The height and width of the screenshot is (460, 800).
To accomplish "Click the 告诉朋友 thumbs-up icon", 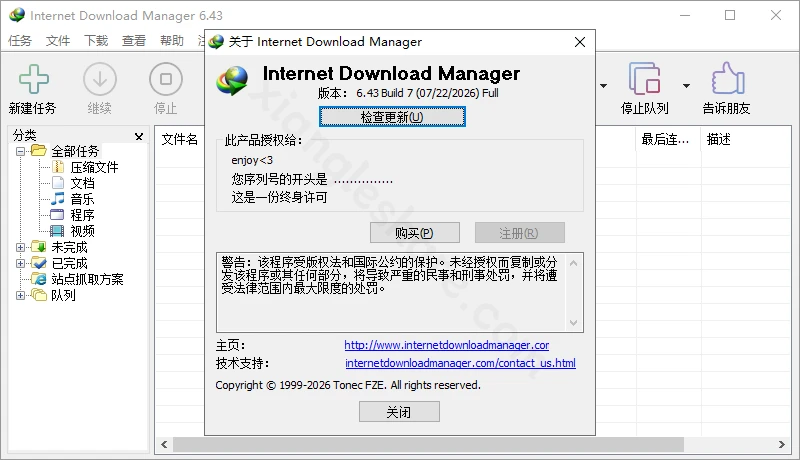I will (x=727, y=79).
